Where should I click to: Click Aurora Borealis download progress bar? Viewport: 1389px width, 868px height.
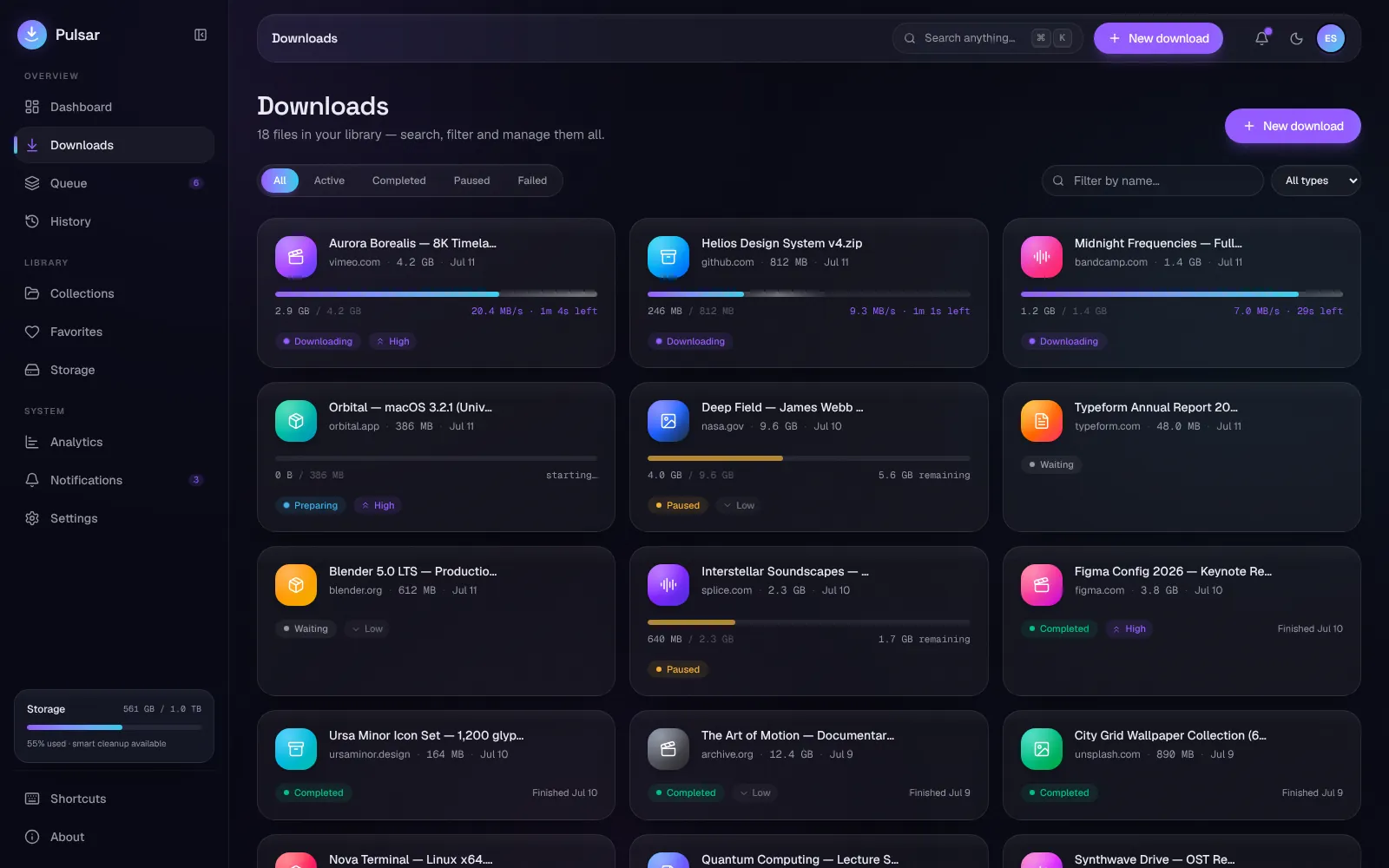point(436,294)
